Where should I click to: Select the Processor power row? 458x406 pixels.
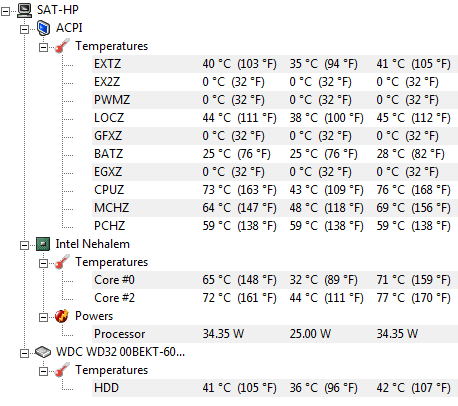click(x=275, y=334)
